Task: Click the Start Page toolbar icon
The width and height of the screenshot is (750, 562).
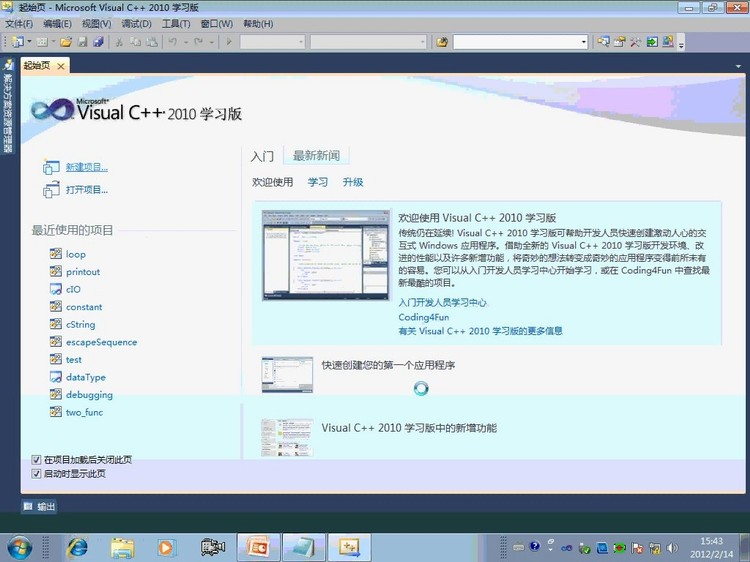Action: (652, 42)
